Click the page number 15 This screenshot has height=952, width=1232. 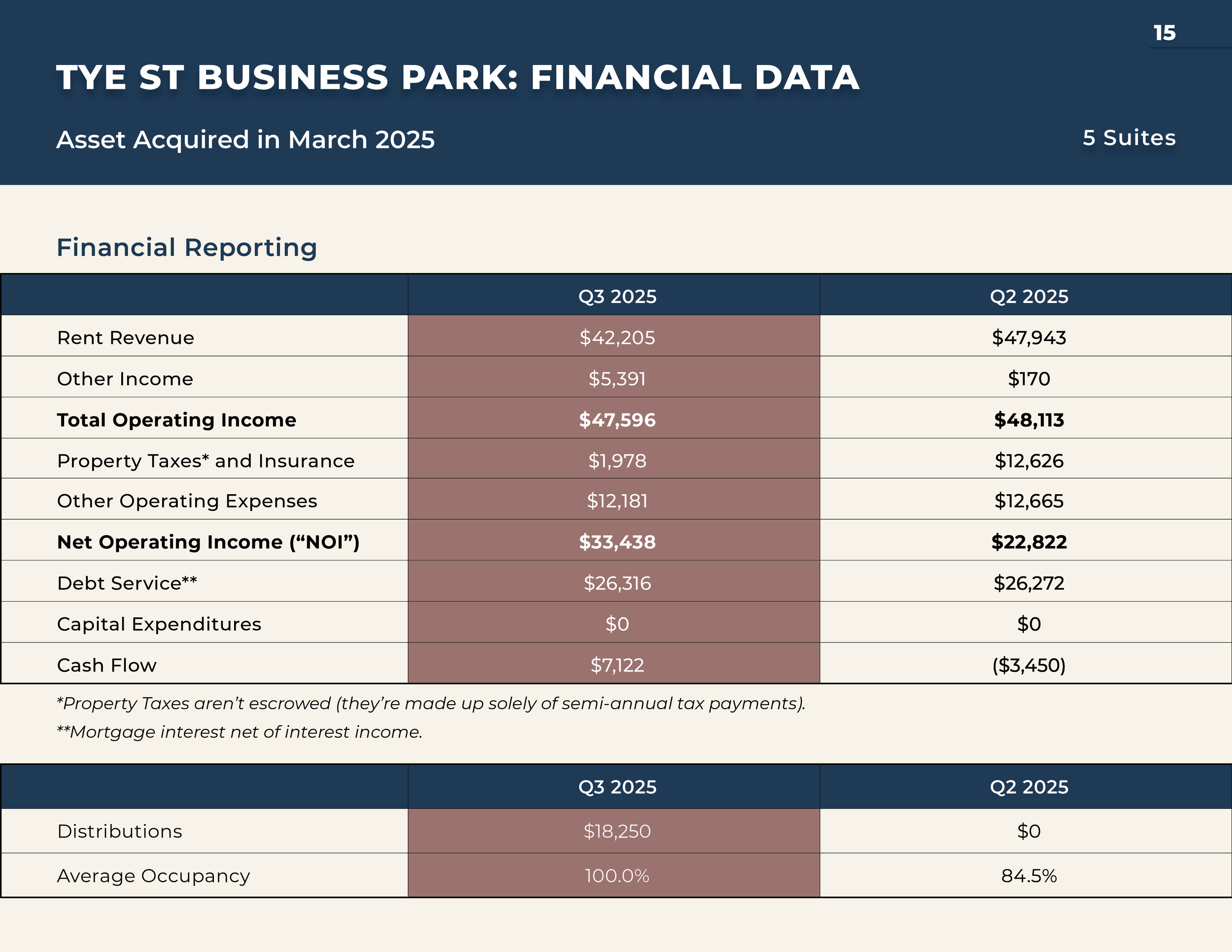tap(1164, 33)
